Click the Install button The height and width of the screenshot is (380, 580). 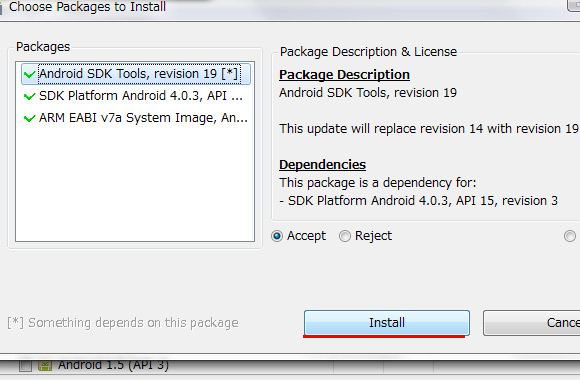(387, 323)
